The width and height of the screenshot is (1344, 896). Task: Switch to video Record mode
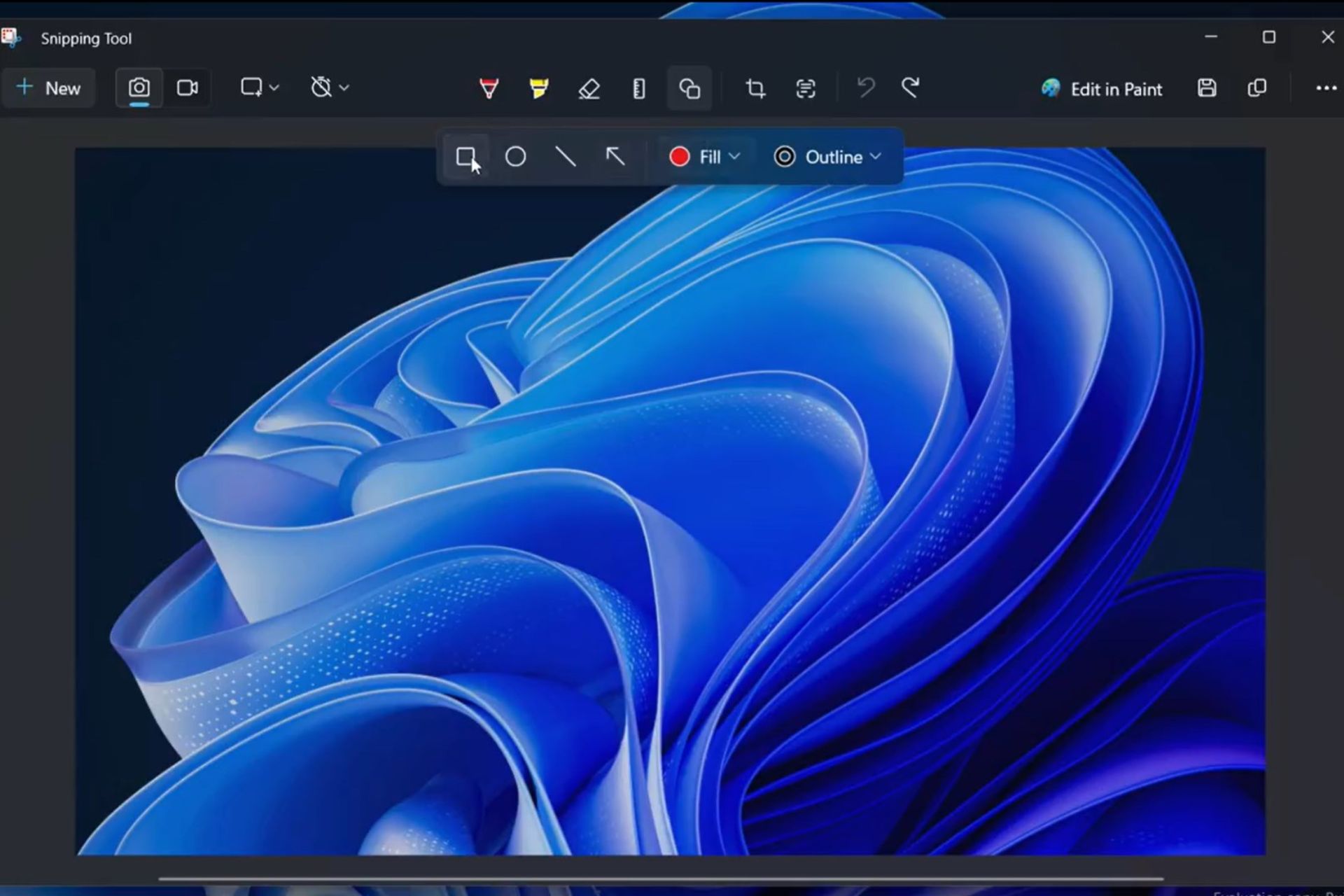[x=187, y=88]
